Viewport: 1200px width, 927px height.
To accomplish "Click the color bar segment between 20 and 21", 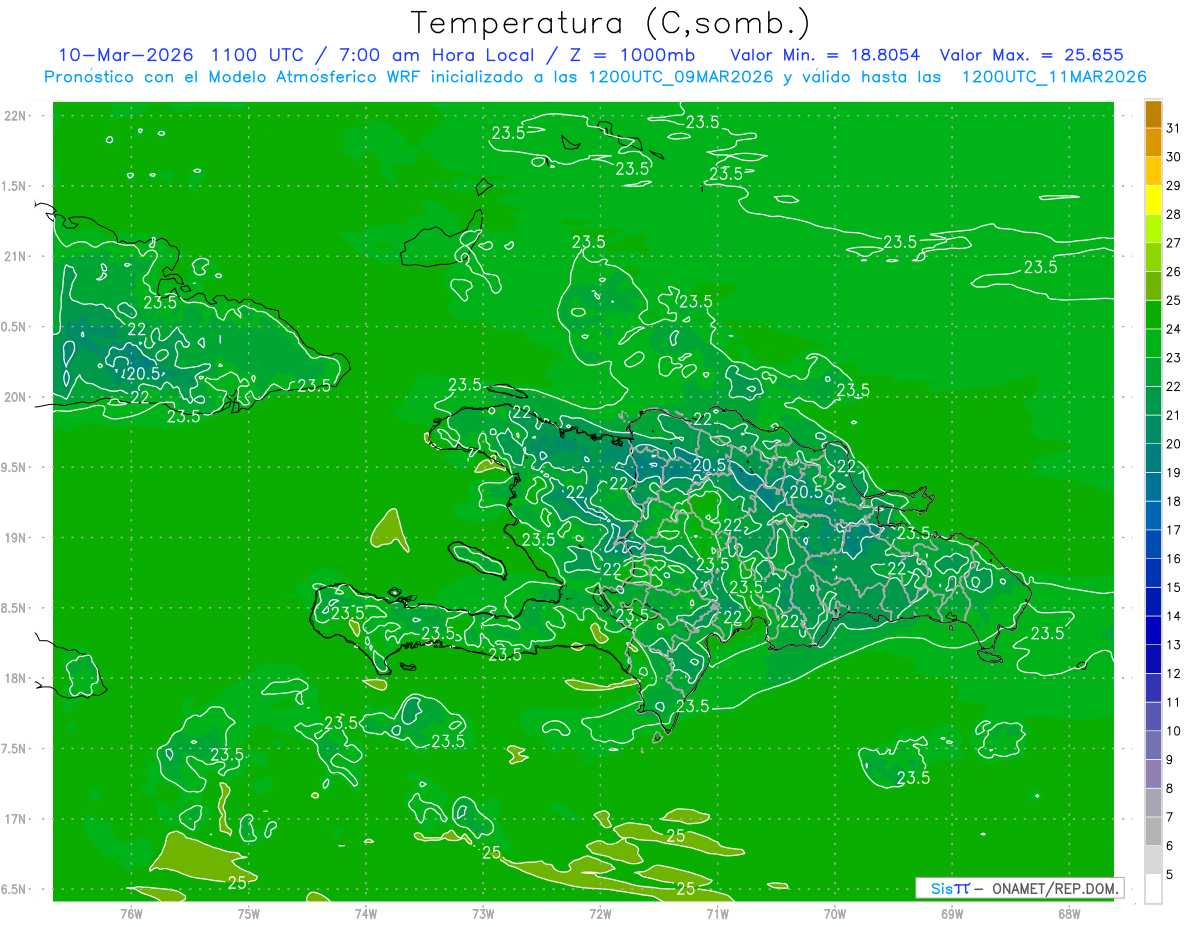I will click(1153, 429).
